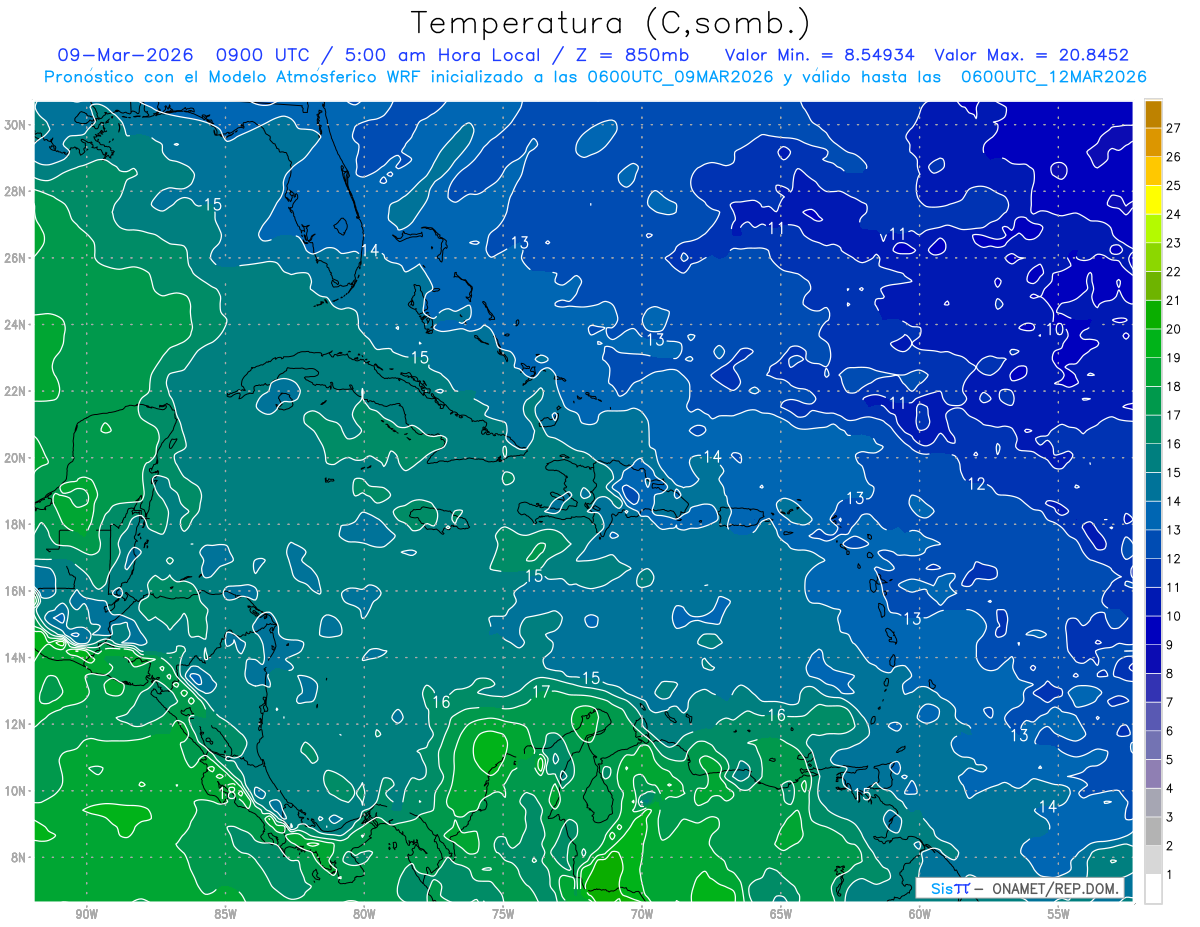Click the color scale label '15'
Viewport: 1200px width, 927px height.
pos(1174,472)
